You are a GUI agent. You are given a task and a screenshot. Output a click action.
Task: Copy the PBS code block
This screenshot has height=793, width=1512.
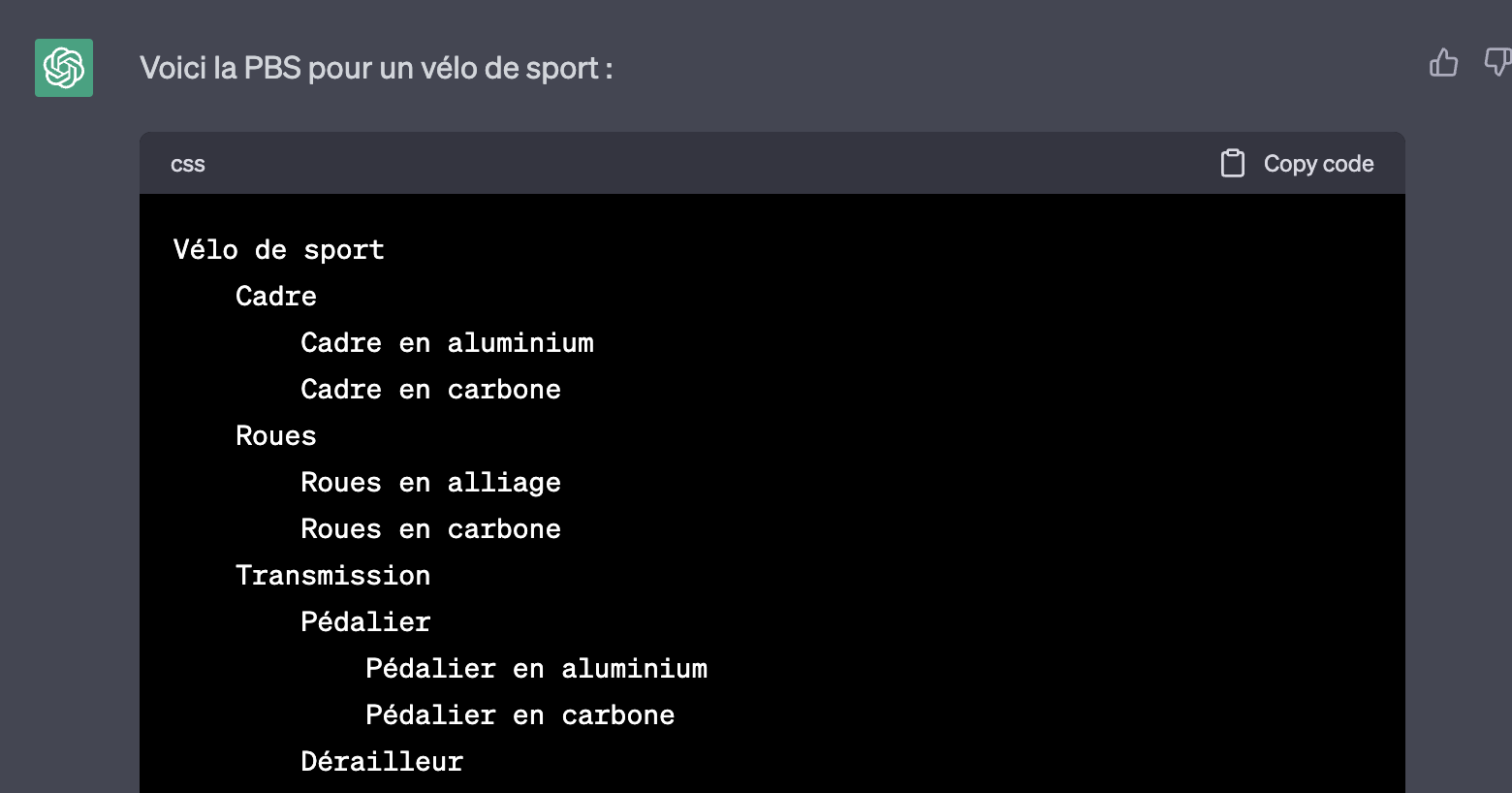pyautogui.click(x=1295, y=163)
